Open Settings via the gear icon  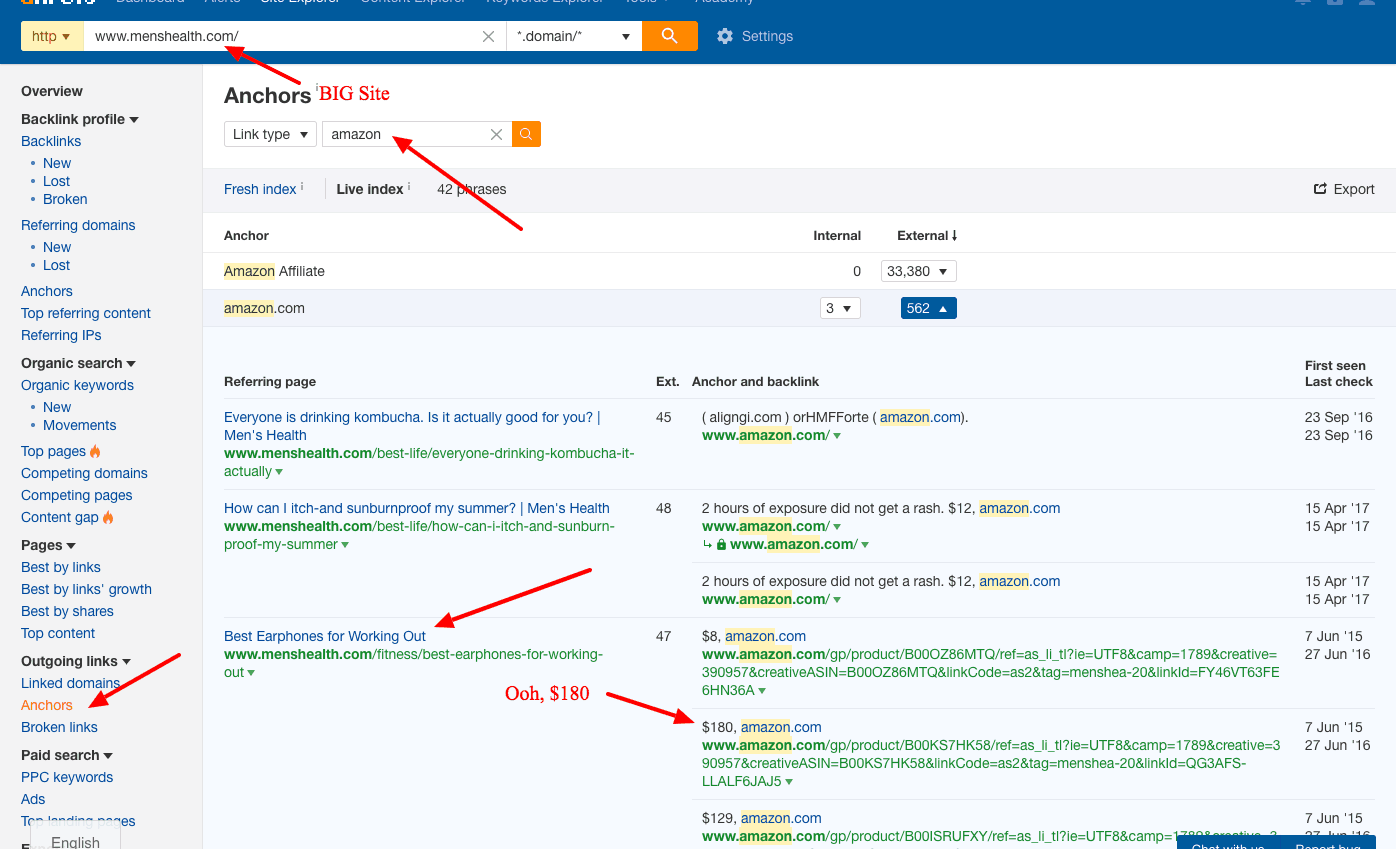(725, 36)
